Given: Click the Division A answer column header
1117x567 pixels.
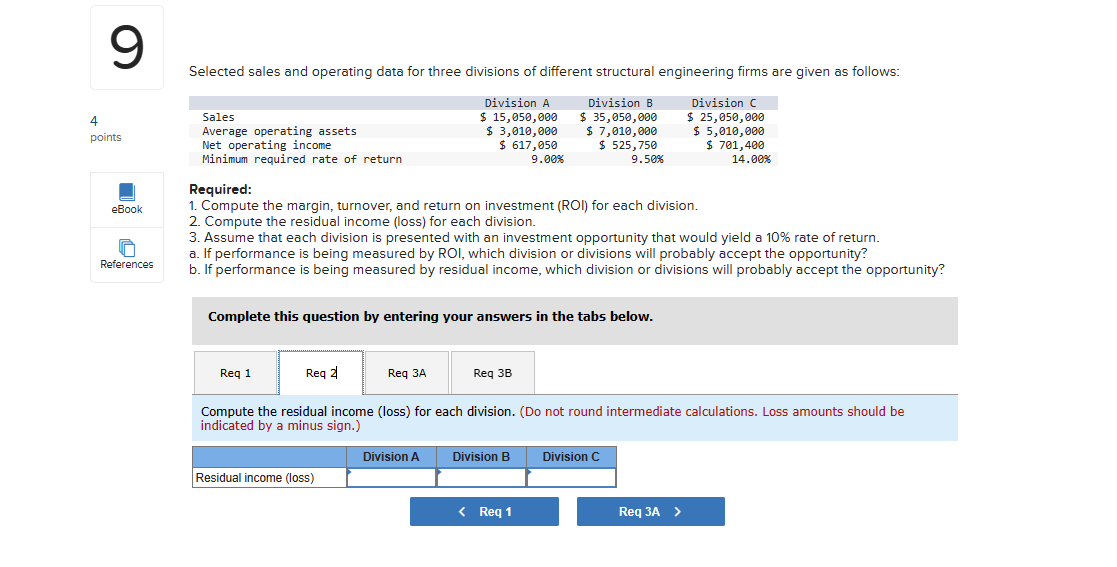Looking at the screenshot, I should (391, 457).
